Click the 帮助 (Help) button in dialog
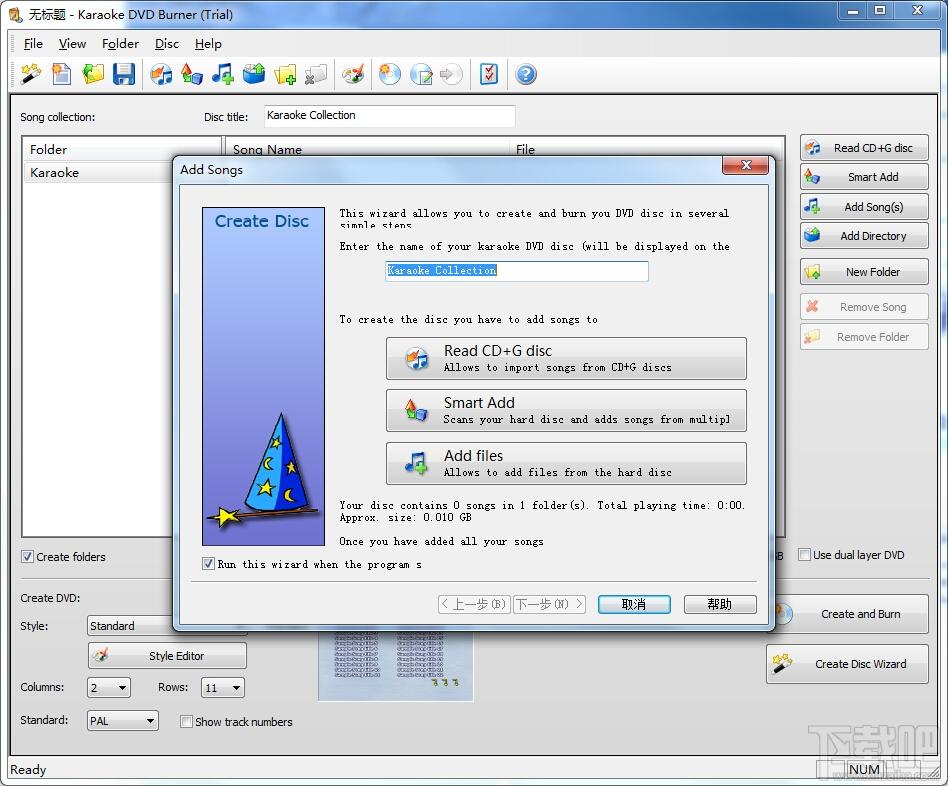The height and width of the screenshot is (786, 948). (x=720, y=604)
